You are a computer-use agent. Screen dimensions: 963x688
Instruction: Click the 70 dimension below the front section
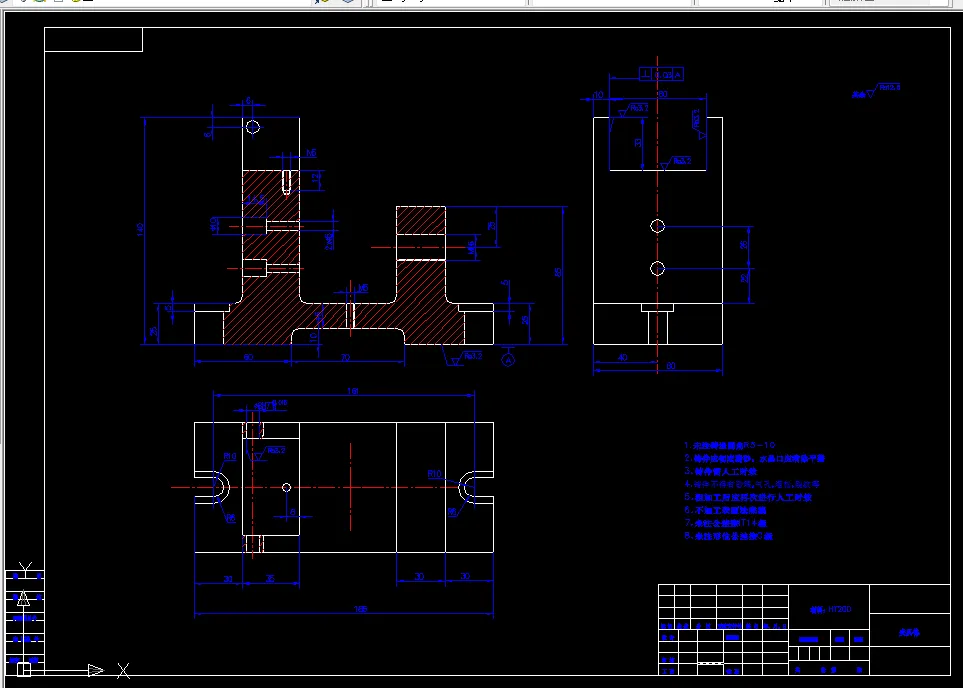point(345,357)
